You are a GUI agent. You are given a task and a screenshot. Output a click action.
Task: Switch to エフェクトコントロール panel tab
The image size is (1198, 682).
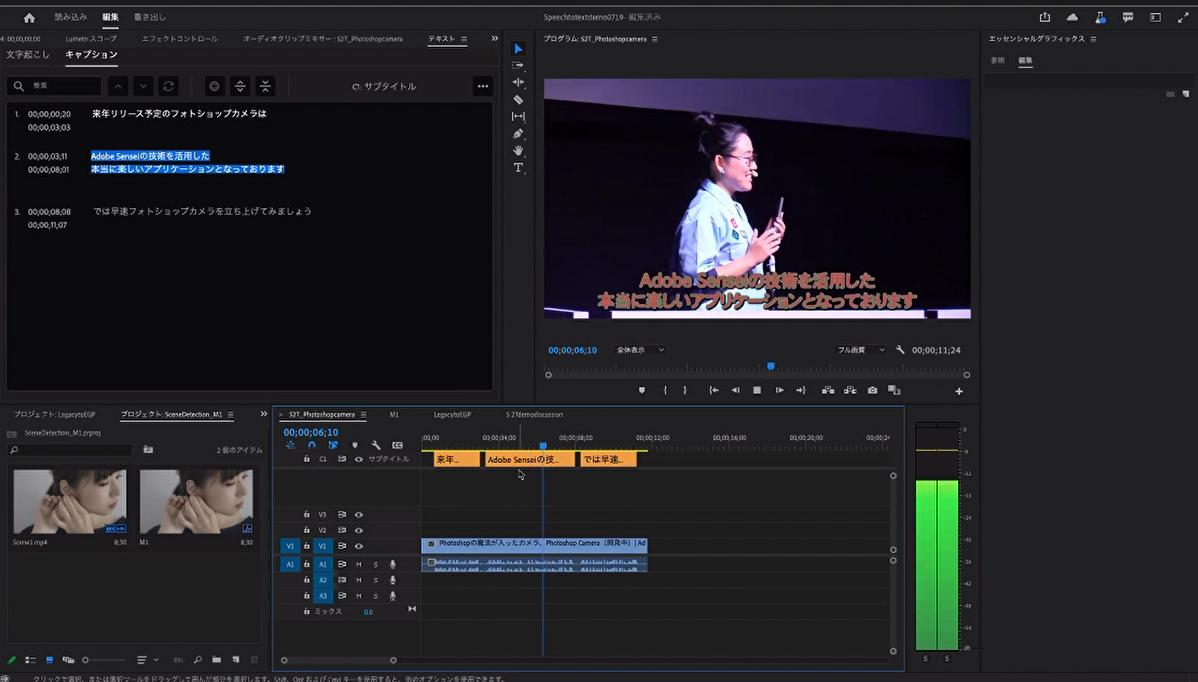coord(180,39)
